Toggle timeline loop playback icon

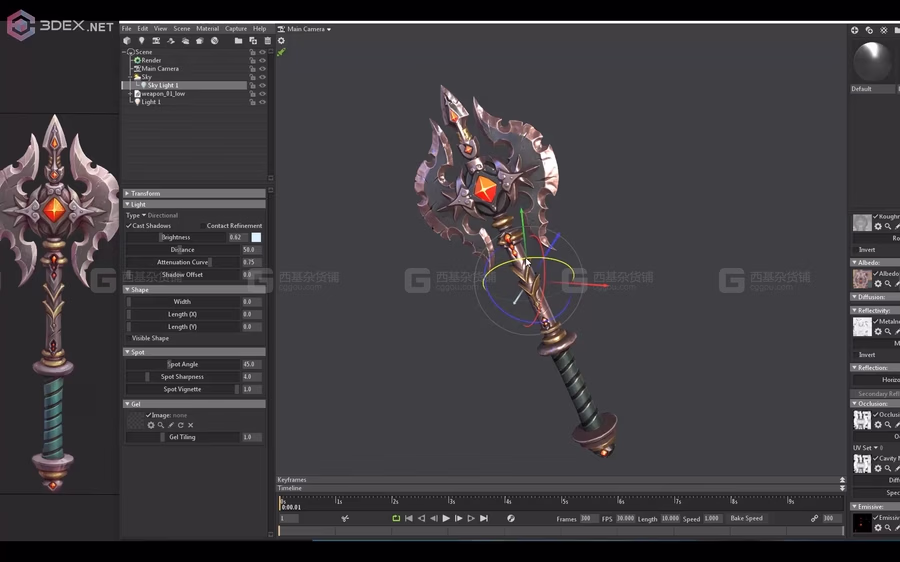pyautogui.click(x=396, y=518)
